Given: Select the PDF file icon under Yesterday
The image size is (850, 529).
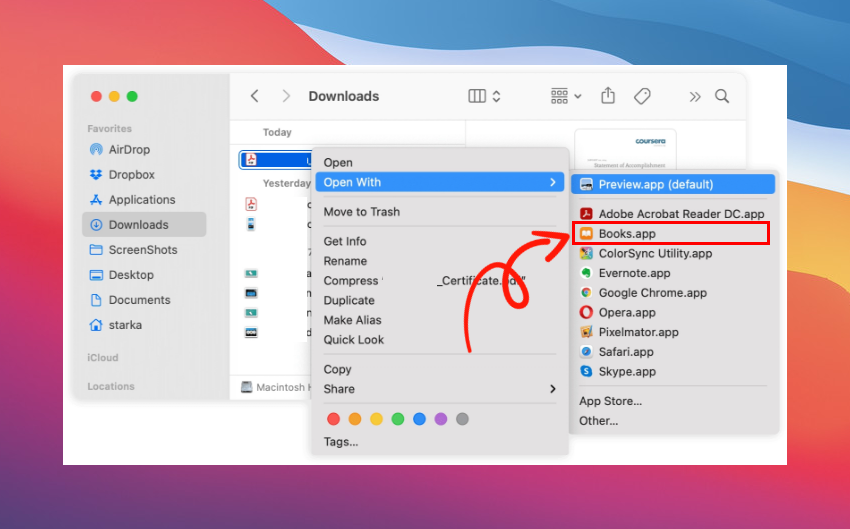Looking at the screenshot, I should (251, 204).
